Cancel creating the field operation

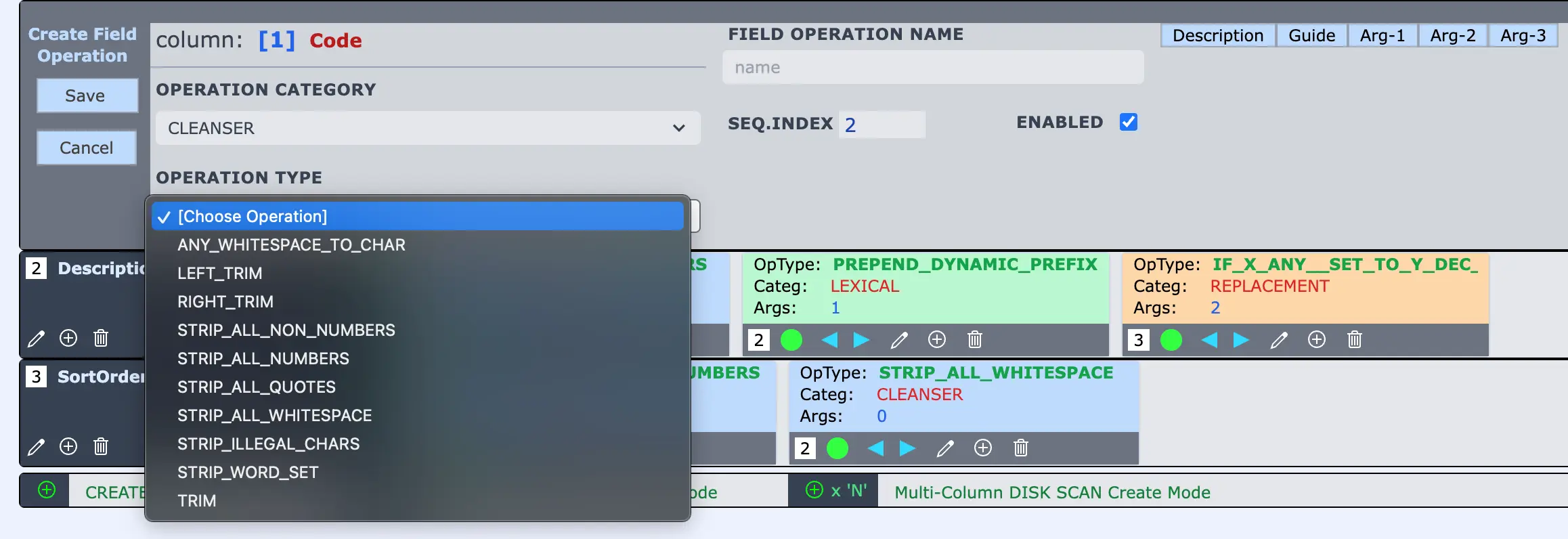tap(87, 148)
